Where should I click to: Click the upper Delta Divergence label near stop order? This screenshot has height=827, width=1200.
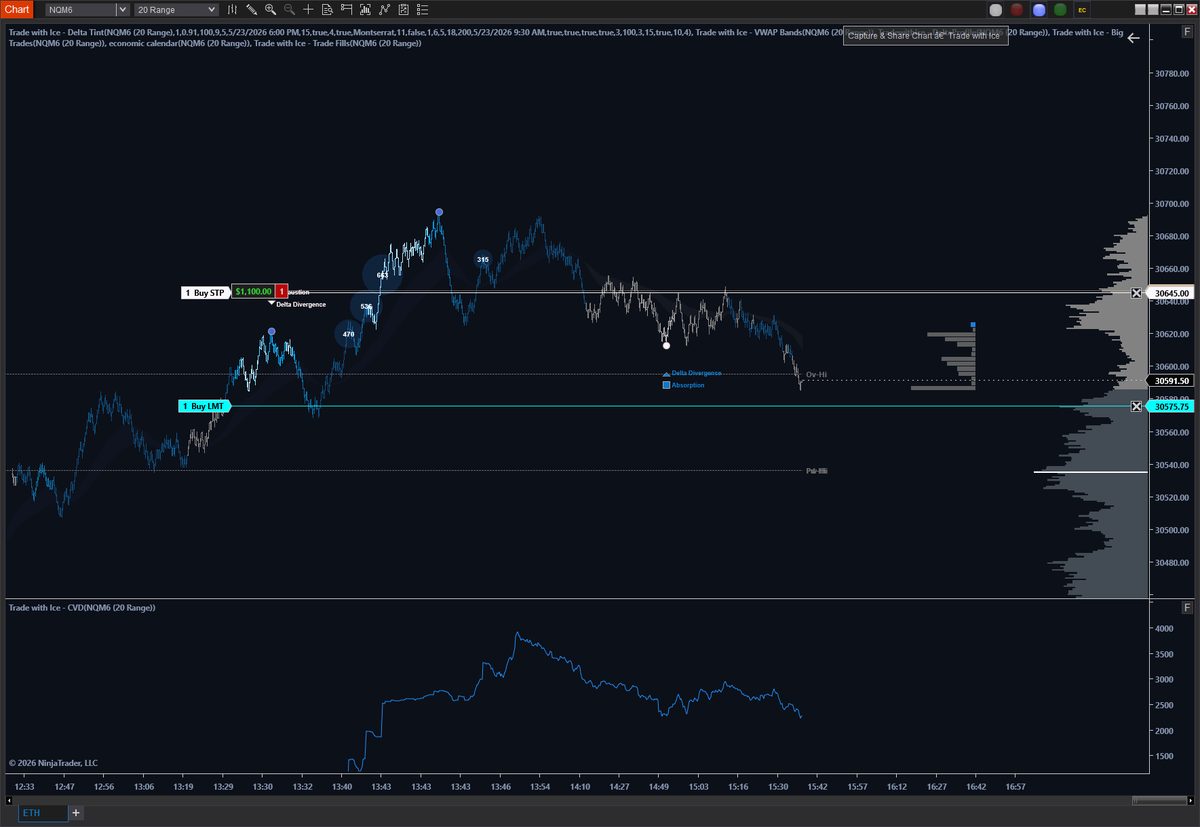tap(300, 304)
